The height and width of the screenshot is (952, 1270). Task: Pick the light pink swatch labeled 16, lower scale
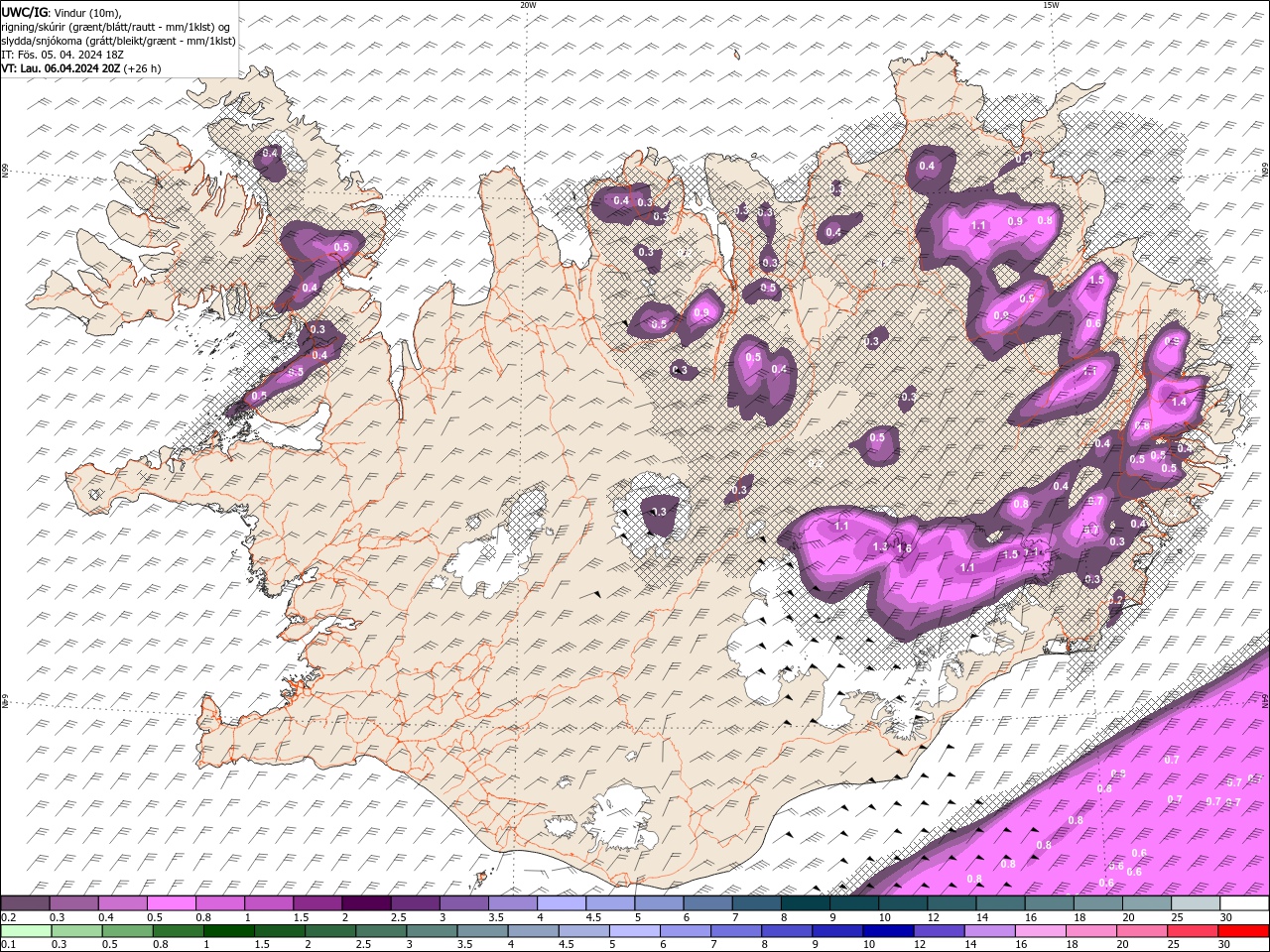coord(1041,931)
